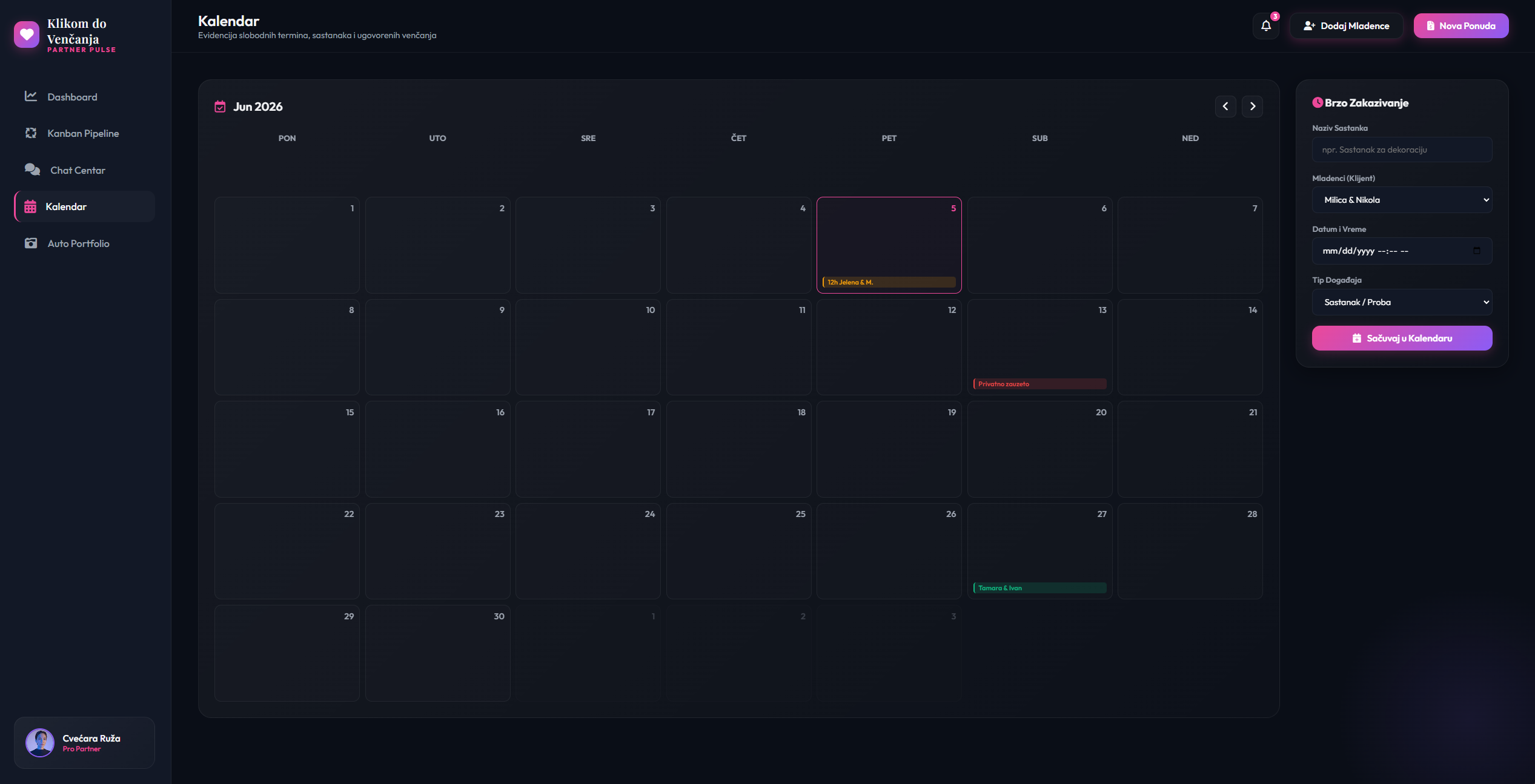Click the calendar icon beside Jun 2026
This screenshot has width=1535, height=784.
(x=220, y=107)
